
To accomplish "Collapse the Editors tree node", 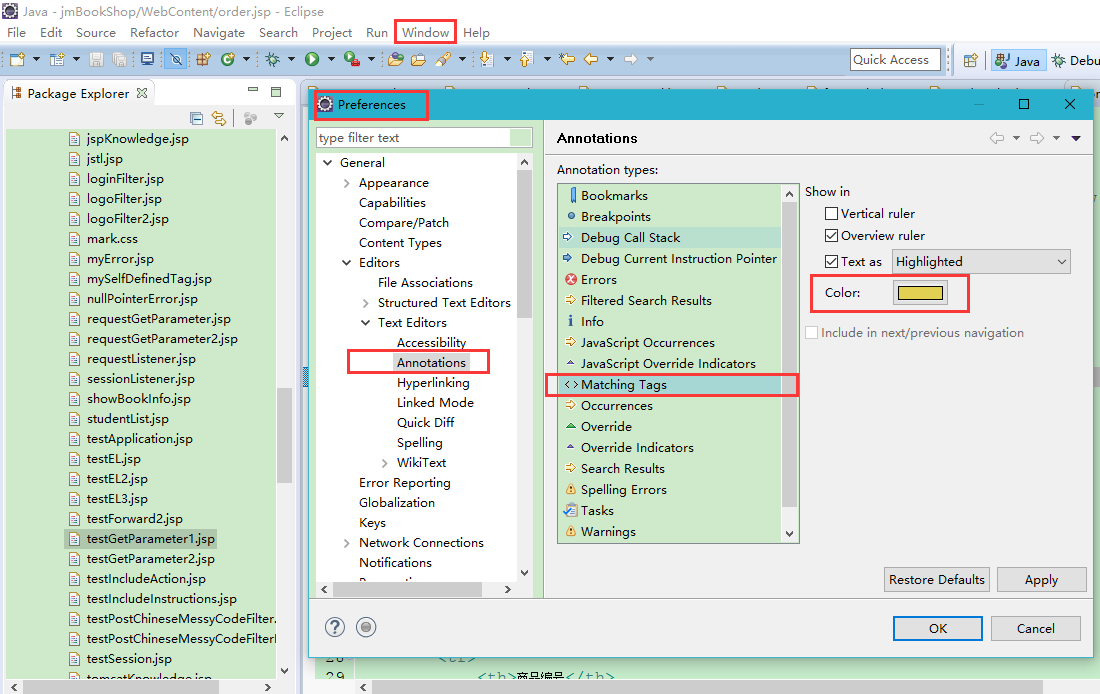I will pos(347,262).
